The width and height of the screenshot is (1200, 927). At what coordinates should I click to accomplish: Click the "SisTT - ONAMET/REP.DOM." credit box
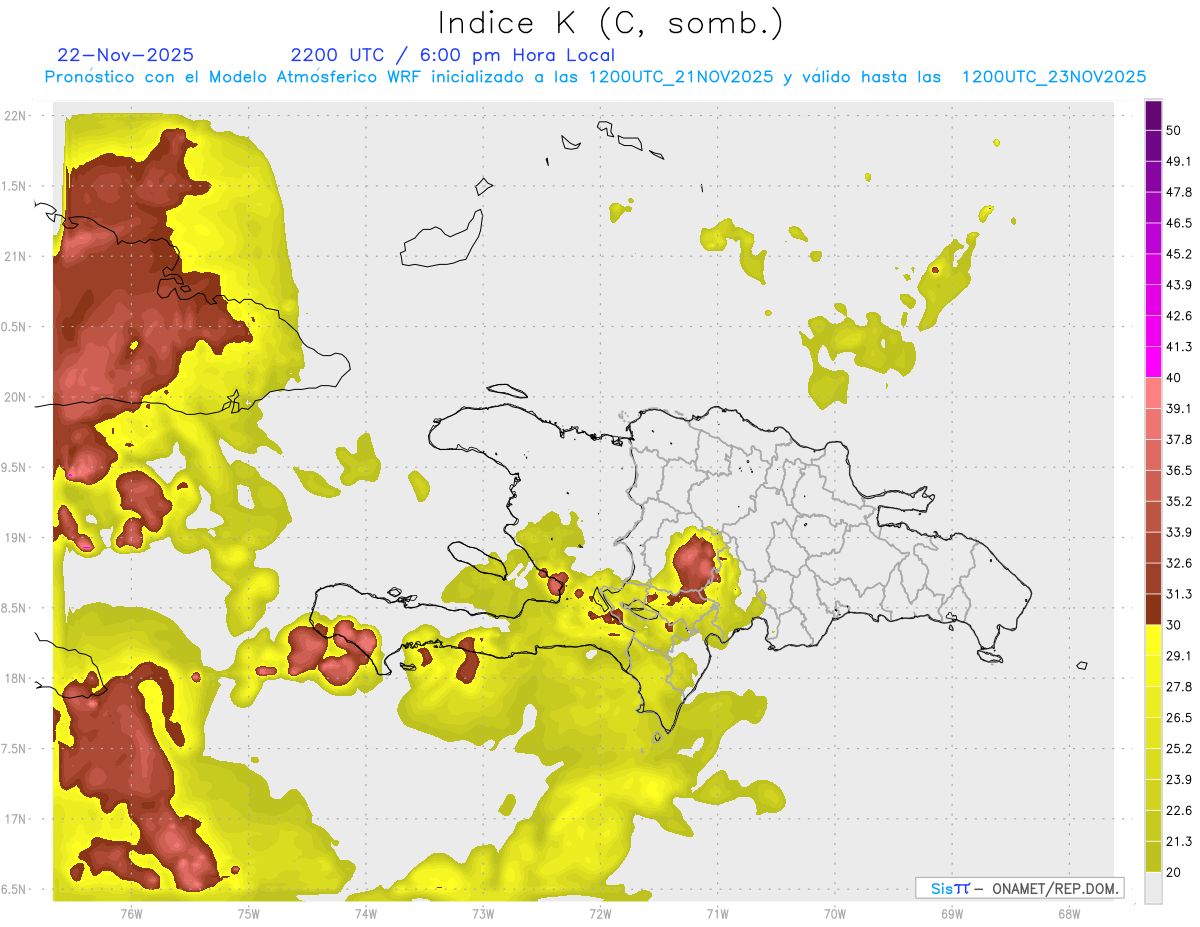point(1019,888)
